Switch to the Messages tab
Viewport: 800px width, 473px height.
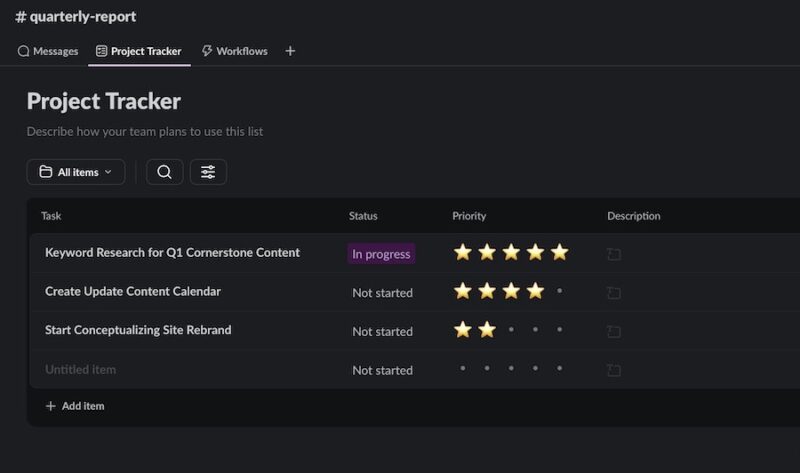(x=48, y=51)
